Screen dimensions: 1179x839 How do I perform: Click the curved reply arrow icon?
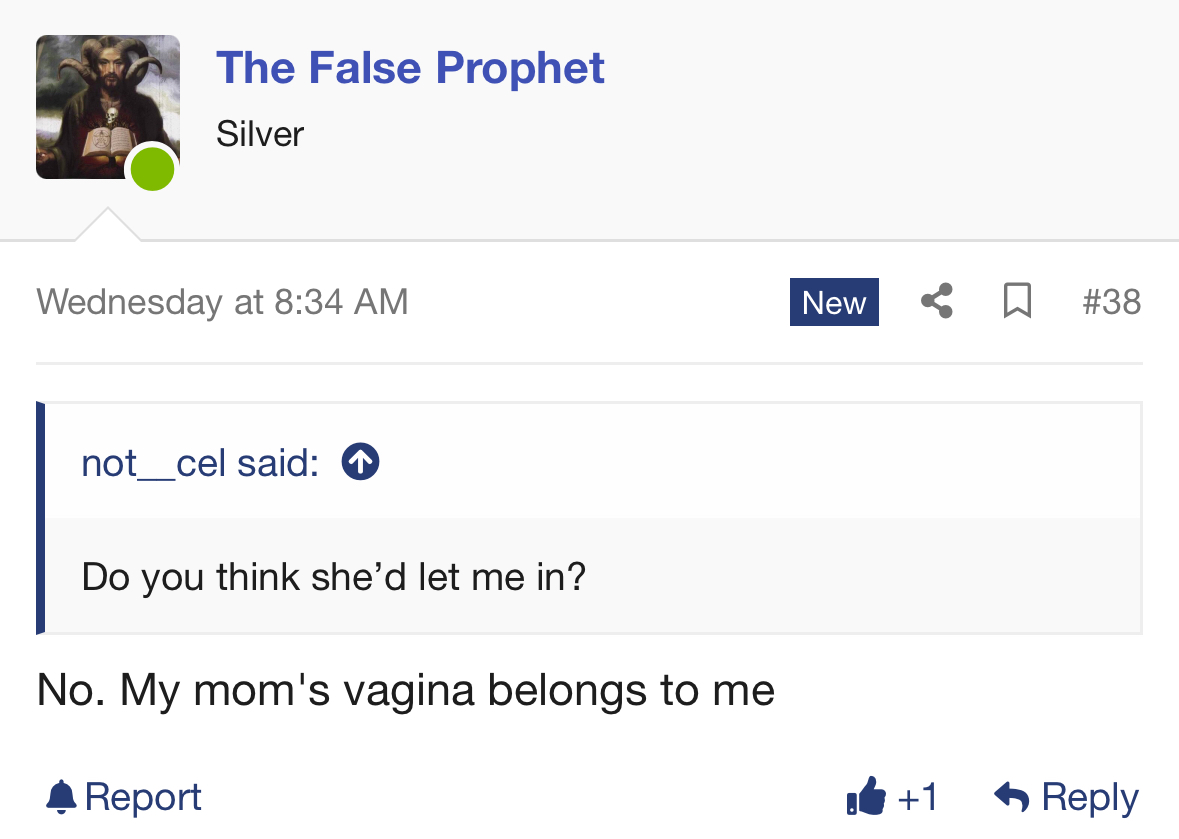click(x=1011, y=796)
